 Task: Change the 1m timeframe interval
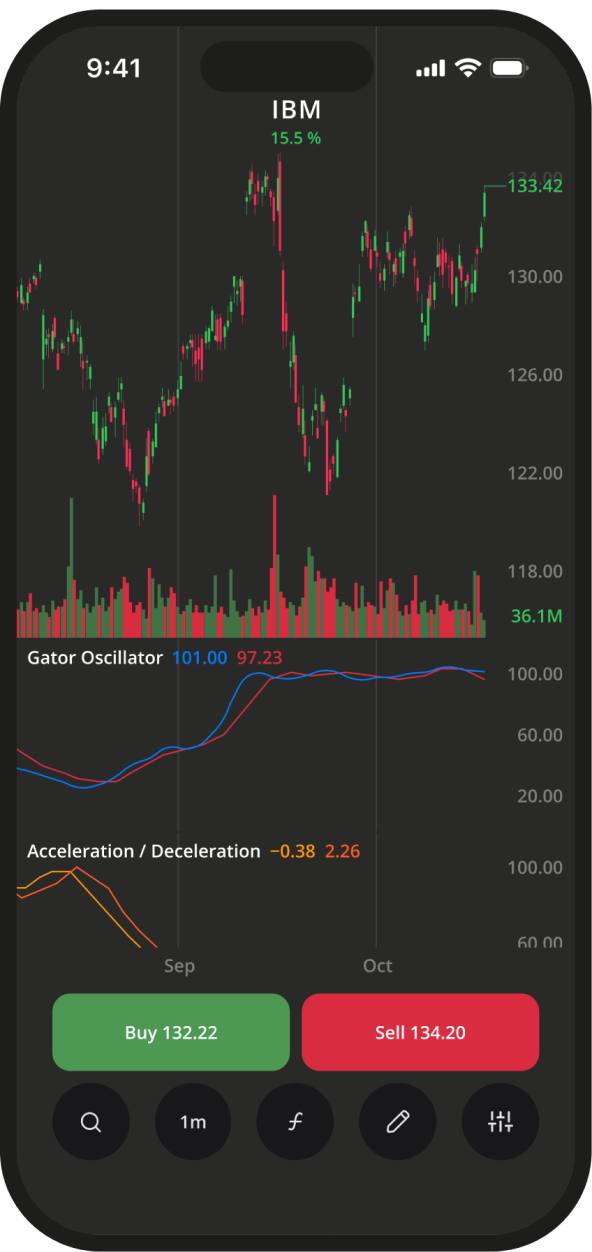[193, 1122]
